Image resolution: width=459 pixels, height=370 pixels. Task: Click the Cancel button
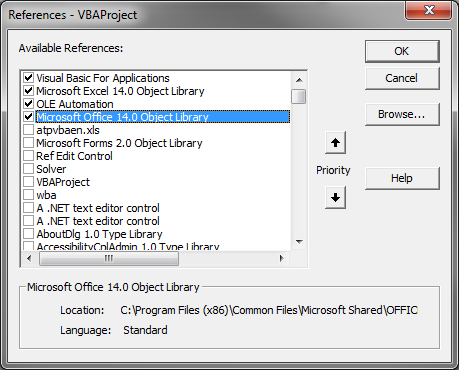[402, 78]
